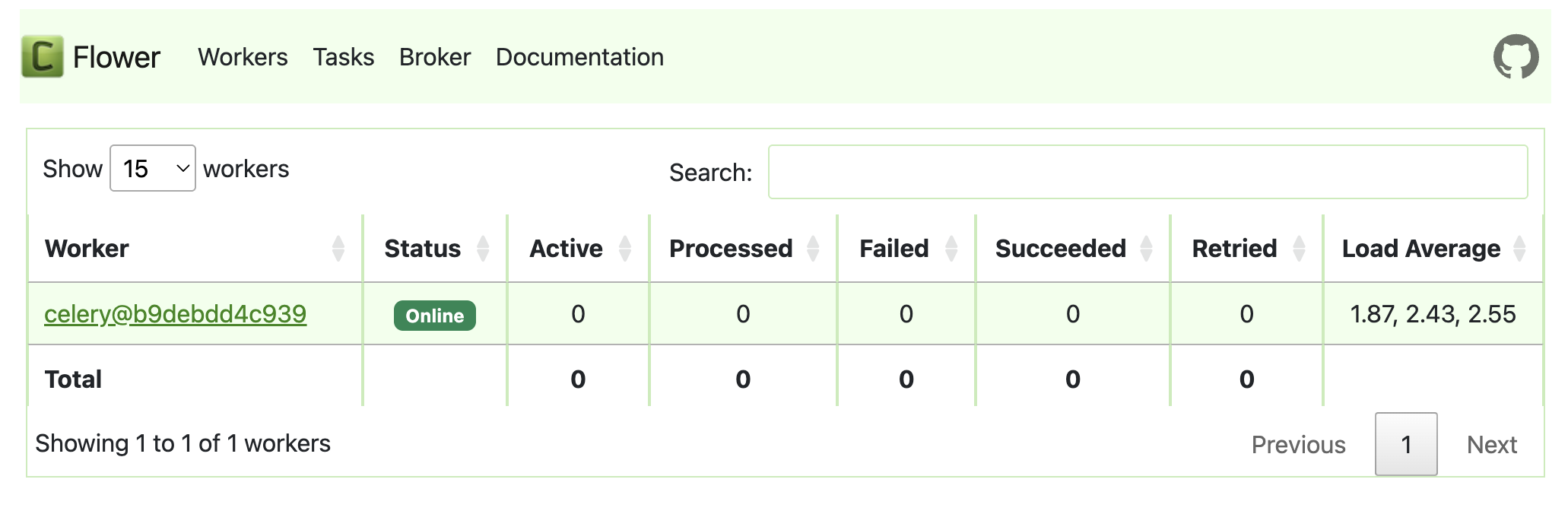
Task: Open the Tasks menu item
Action: 343,57
